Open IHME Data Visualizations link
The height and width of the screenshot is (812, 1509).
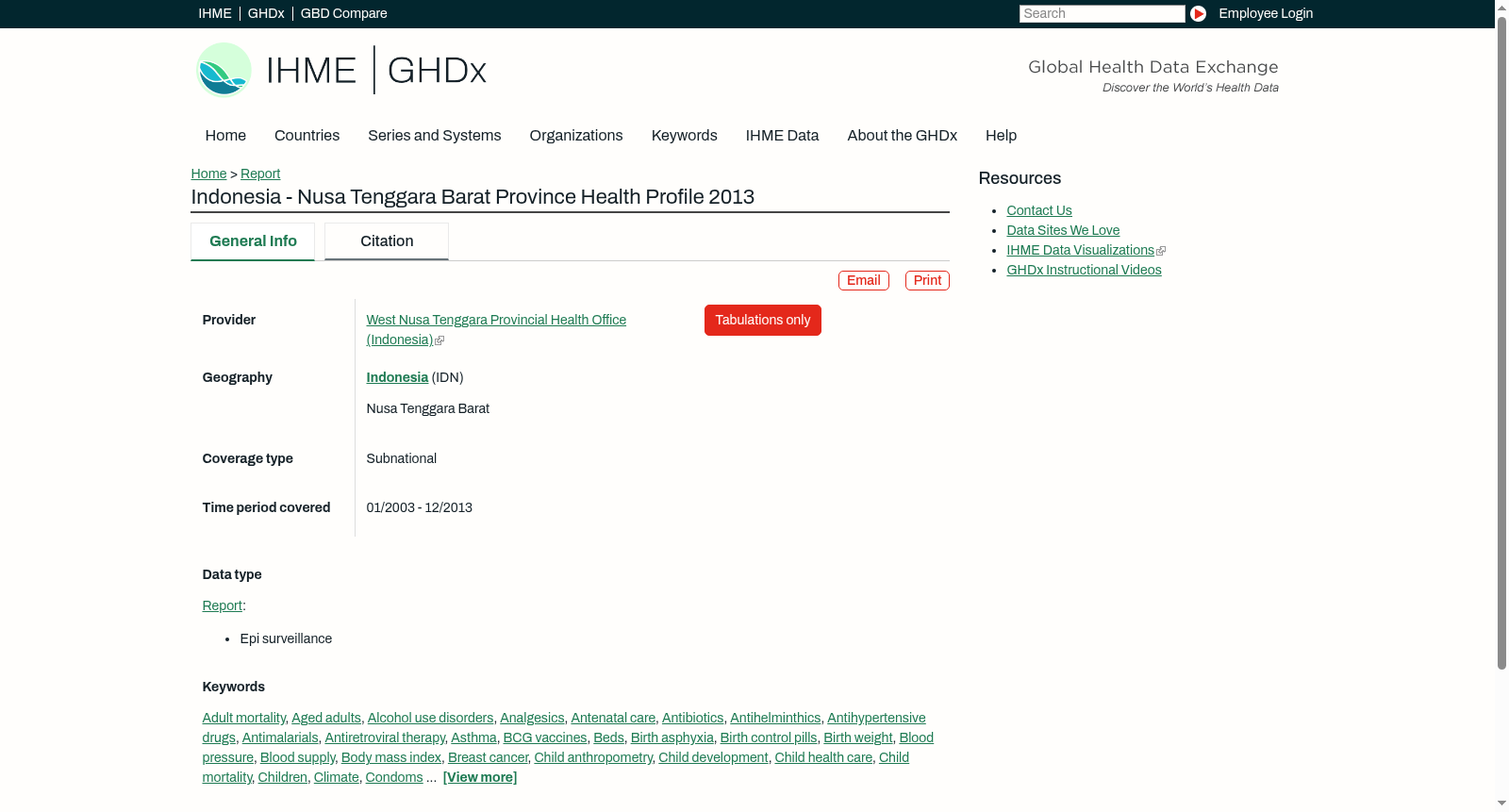[x=1080, y=250]
